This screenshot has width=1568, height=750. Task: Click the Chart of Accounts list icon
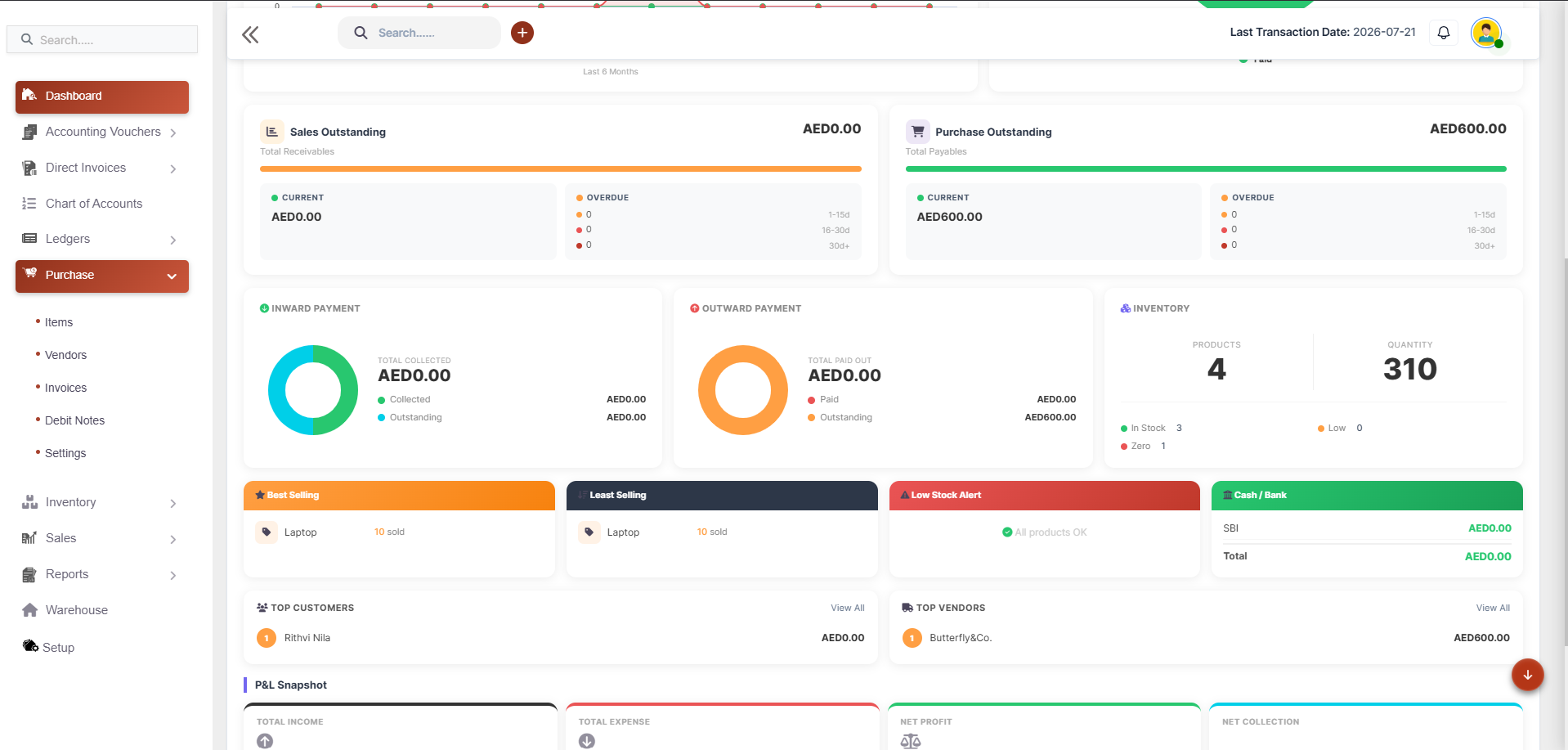[29, 204]
